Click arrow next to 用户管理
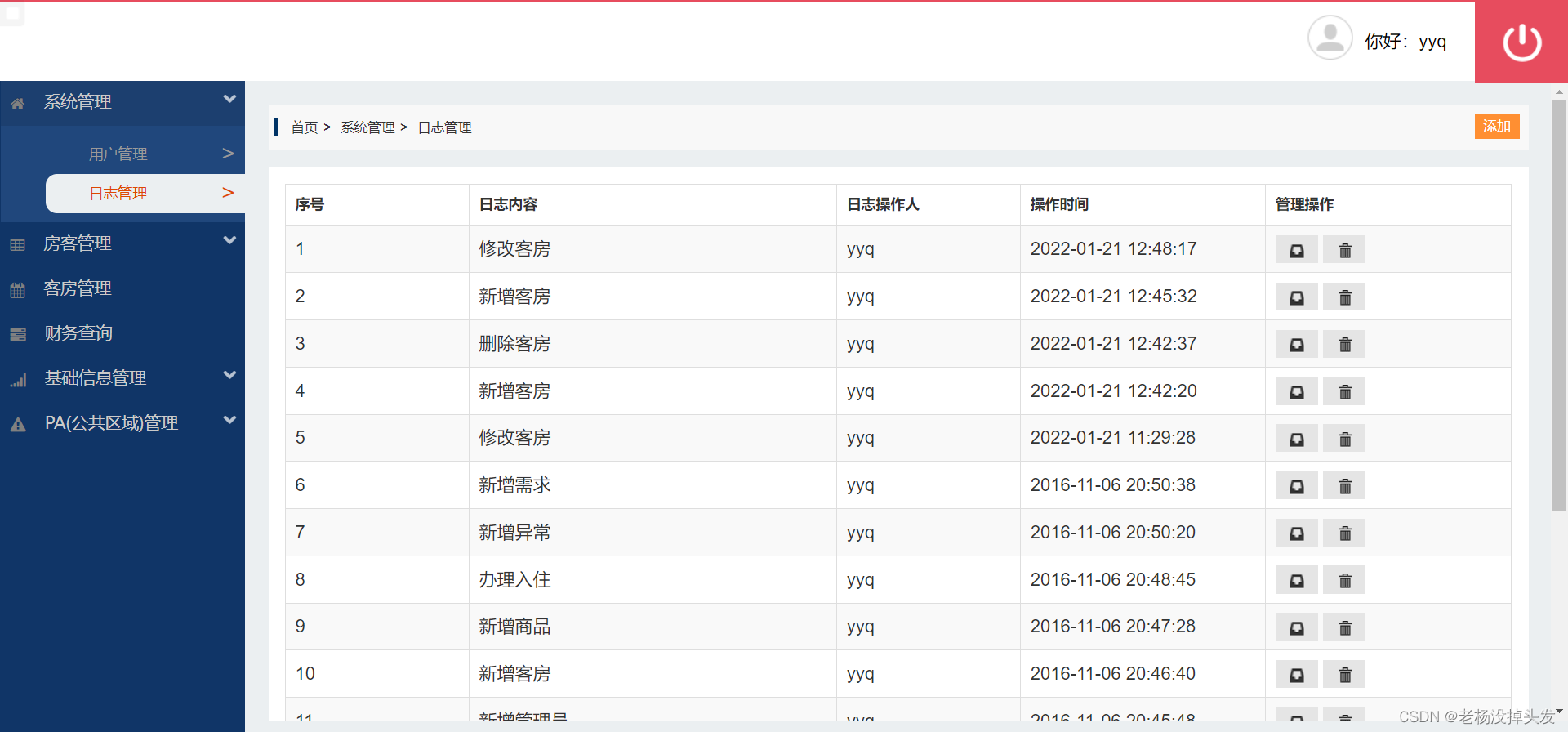 [228, 153]
